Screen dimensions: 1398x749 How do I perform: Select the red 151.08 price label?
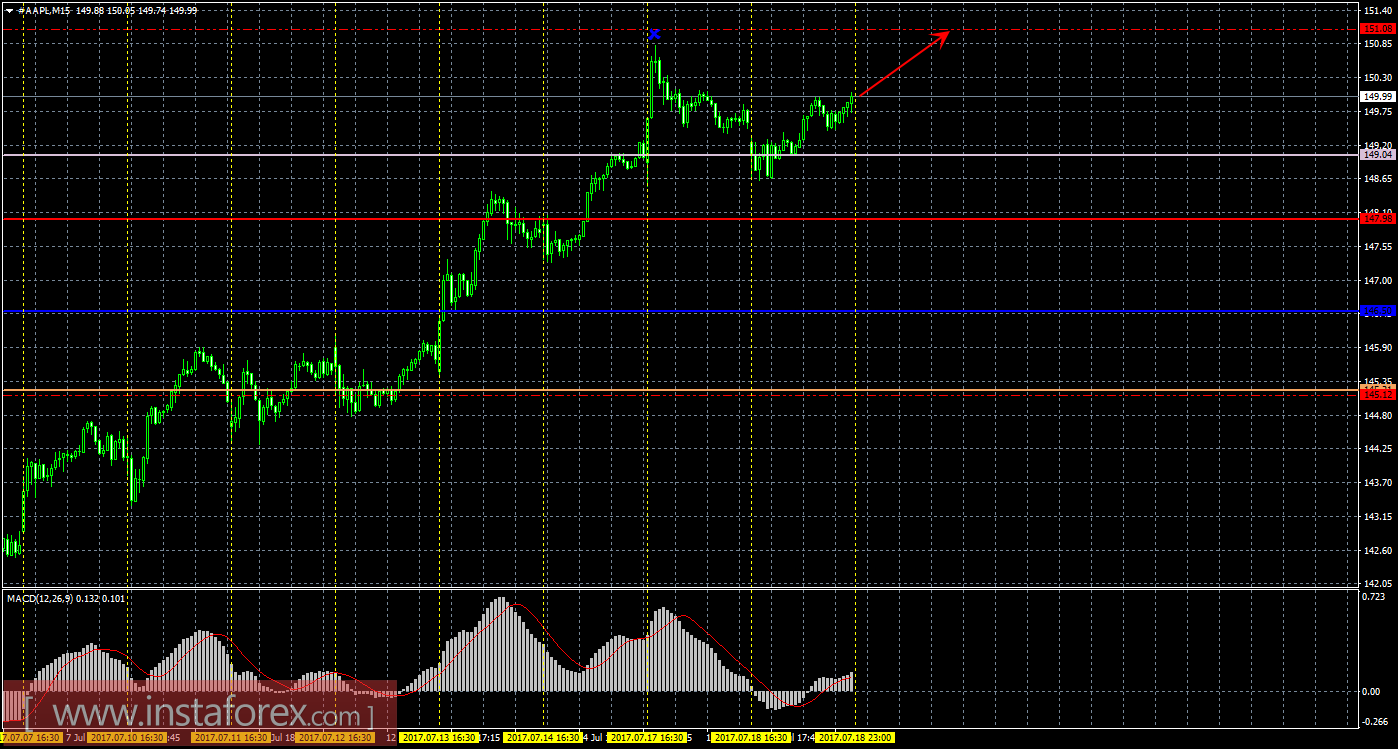coord(1378,29)
